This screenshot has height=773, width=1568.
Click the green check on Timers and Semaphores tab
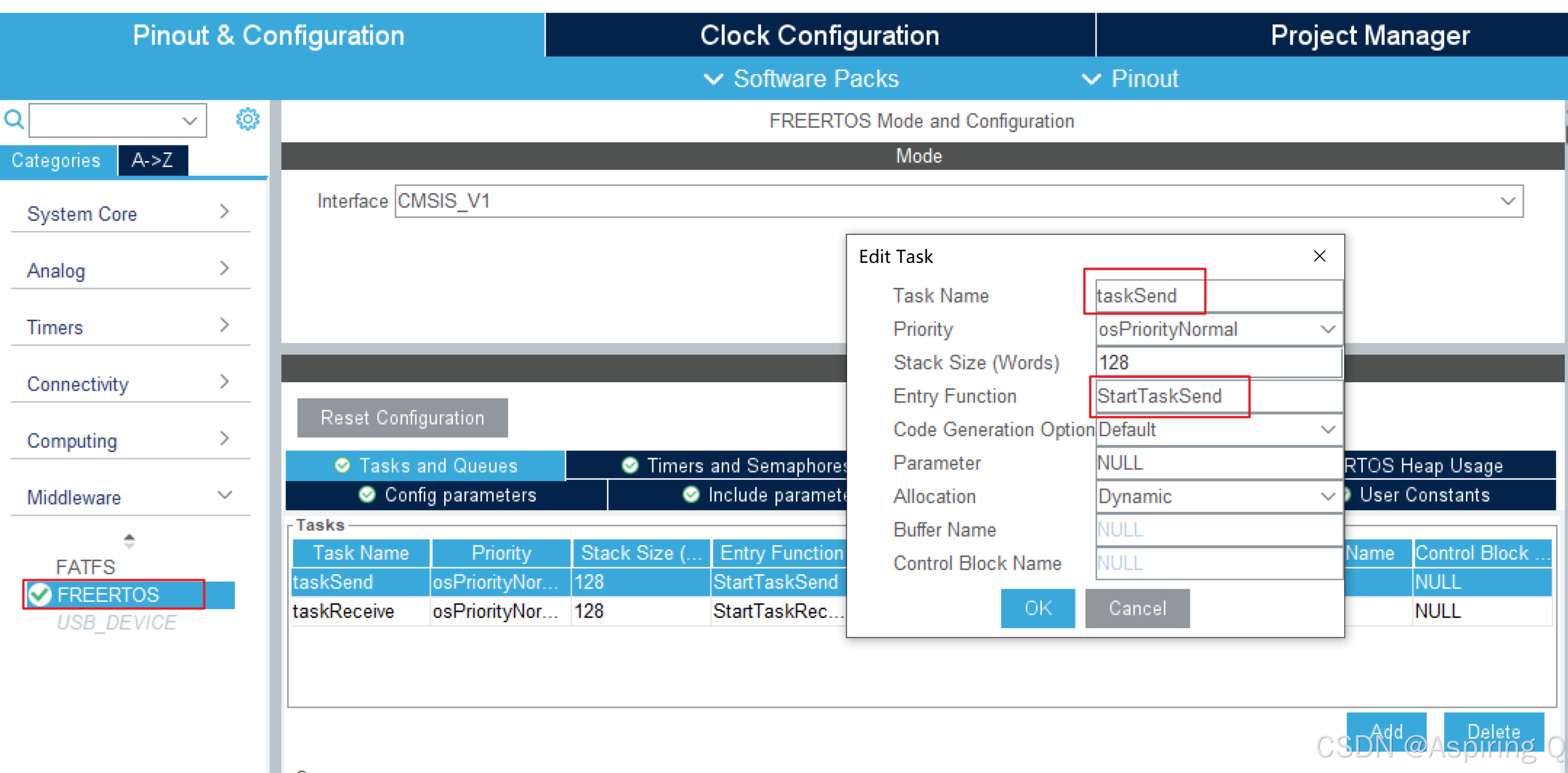(x=630, y=465)
